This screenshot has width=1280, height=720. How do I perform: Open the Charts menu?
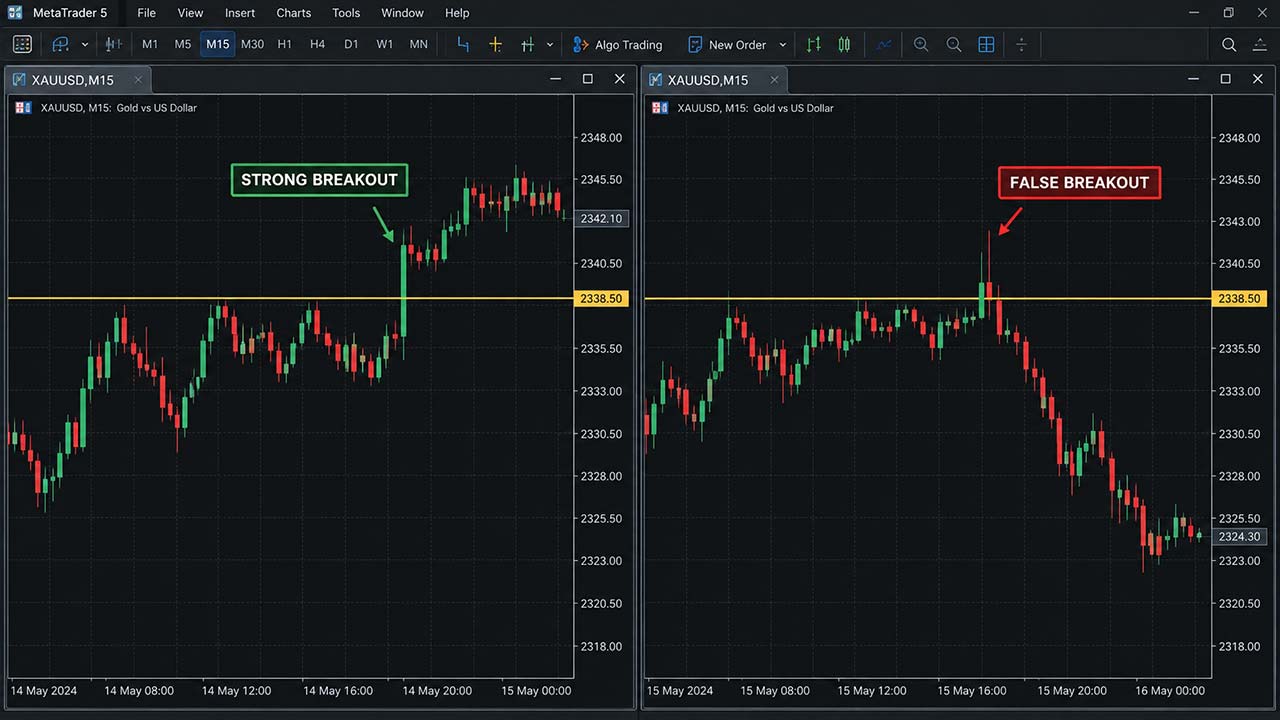coord(294,13)
